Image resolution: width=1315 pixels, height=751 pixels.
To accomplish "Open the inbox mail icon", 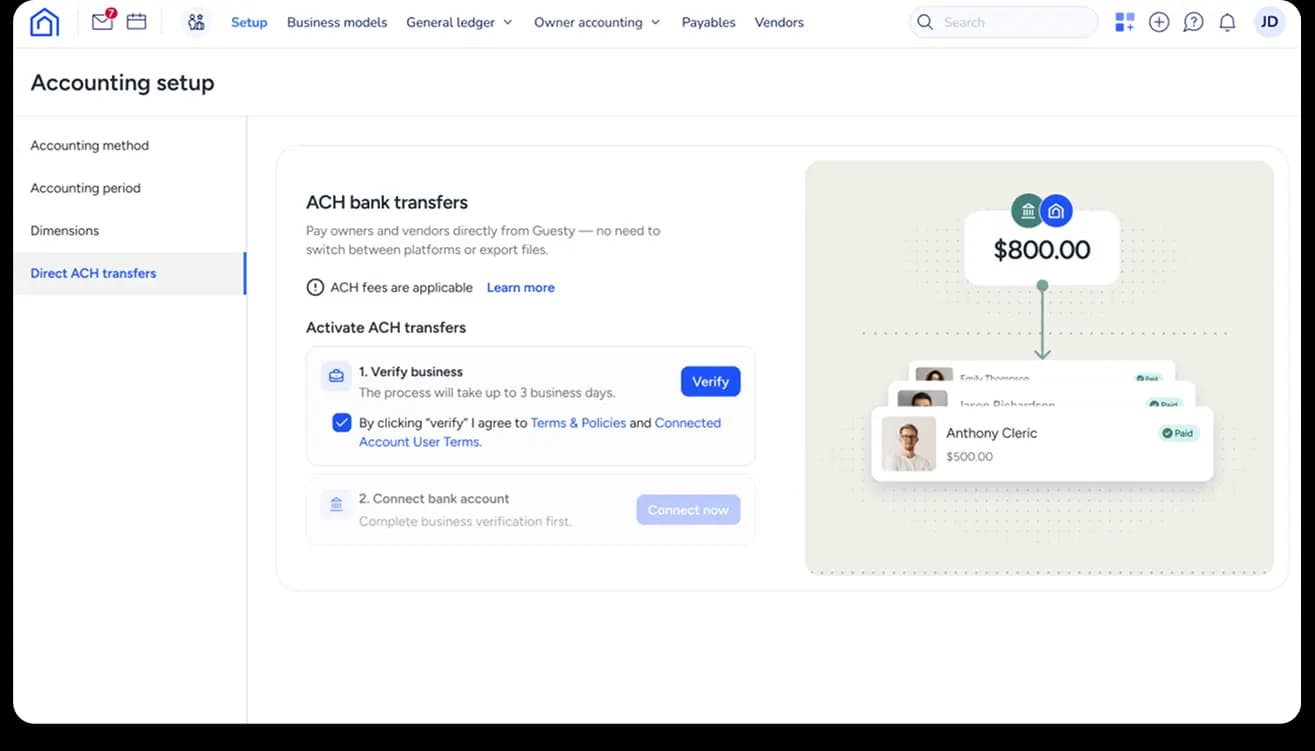I will (x=103, y=21).
